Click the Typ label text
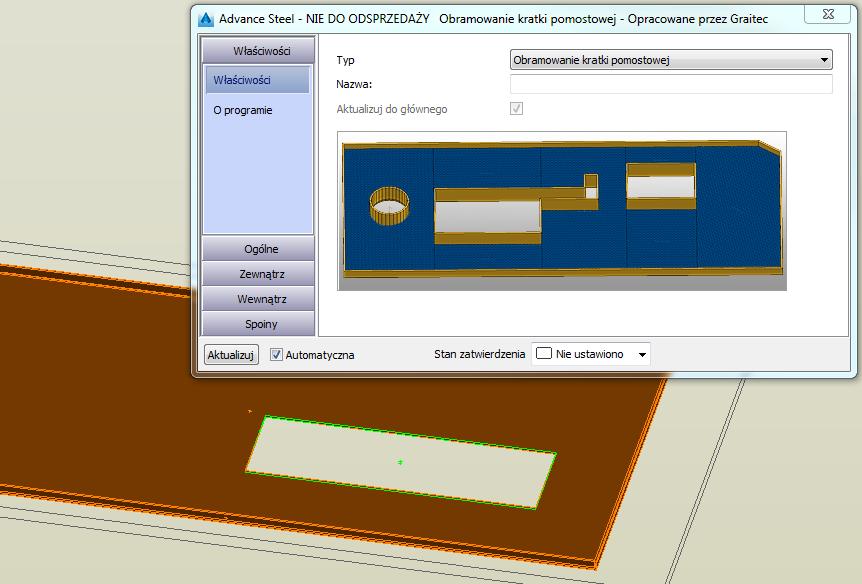 [x=345, y=60]
